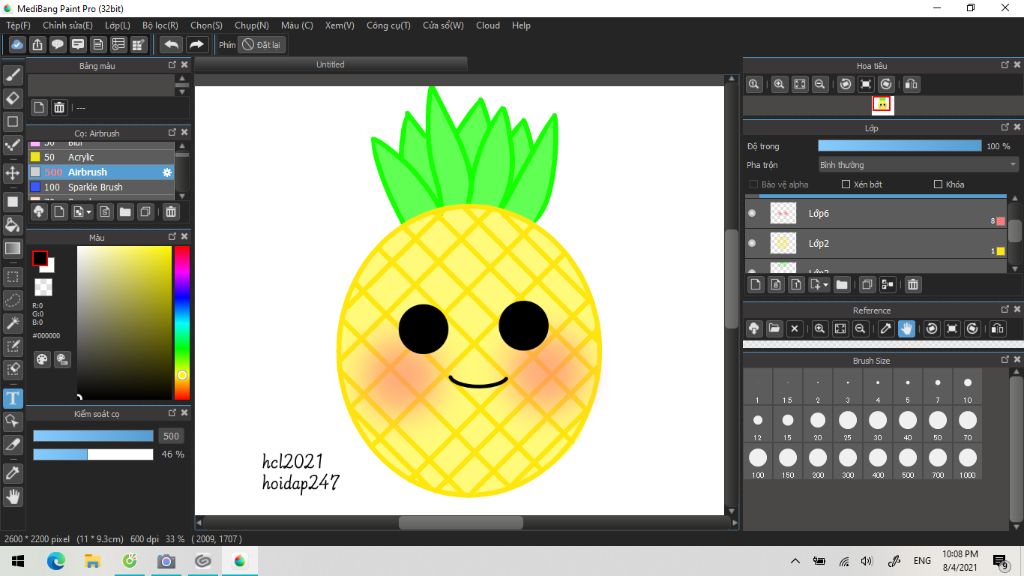The image size is (1024, 576).
Task: Open the add brush dropdown arrow
Action: (x=89, y=212)
